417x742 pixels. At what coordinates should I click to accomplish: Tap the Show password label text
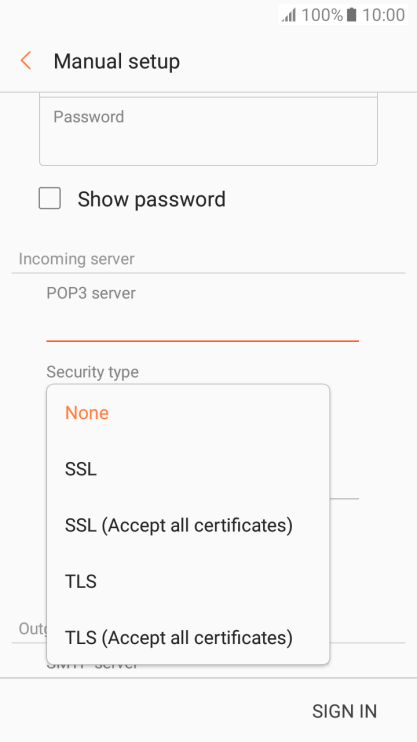click(x=151, y=199)
